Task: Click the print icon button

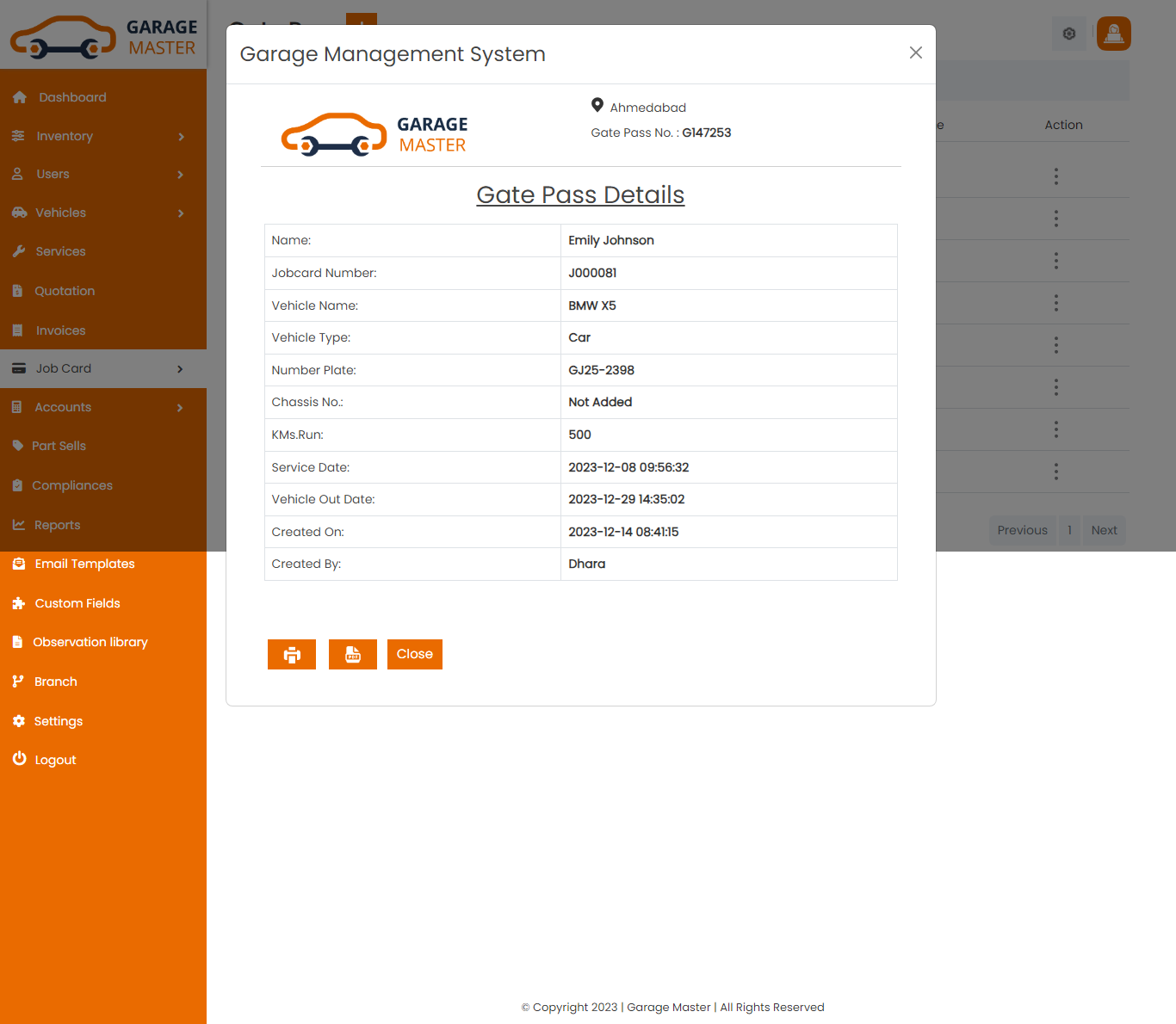Action: point(292,655)
